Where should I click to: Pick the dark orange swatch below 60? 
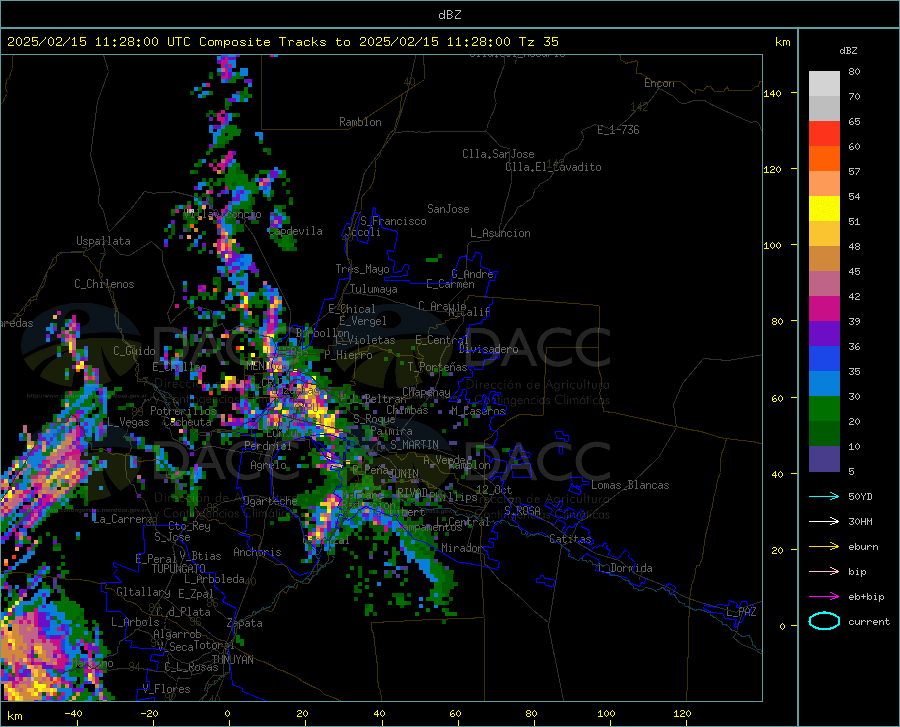pyautogui.click(x=824, y=159)
